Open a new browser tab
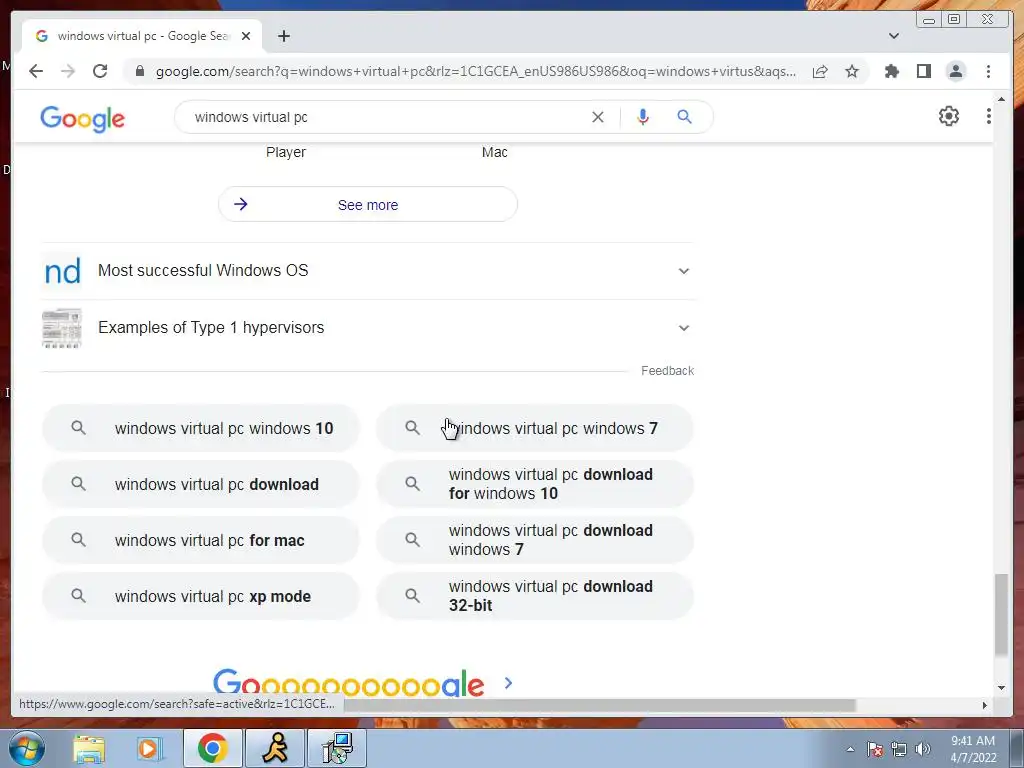Viewport: 1024px width, 768px height. point(283,36)
